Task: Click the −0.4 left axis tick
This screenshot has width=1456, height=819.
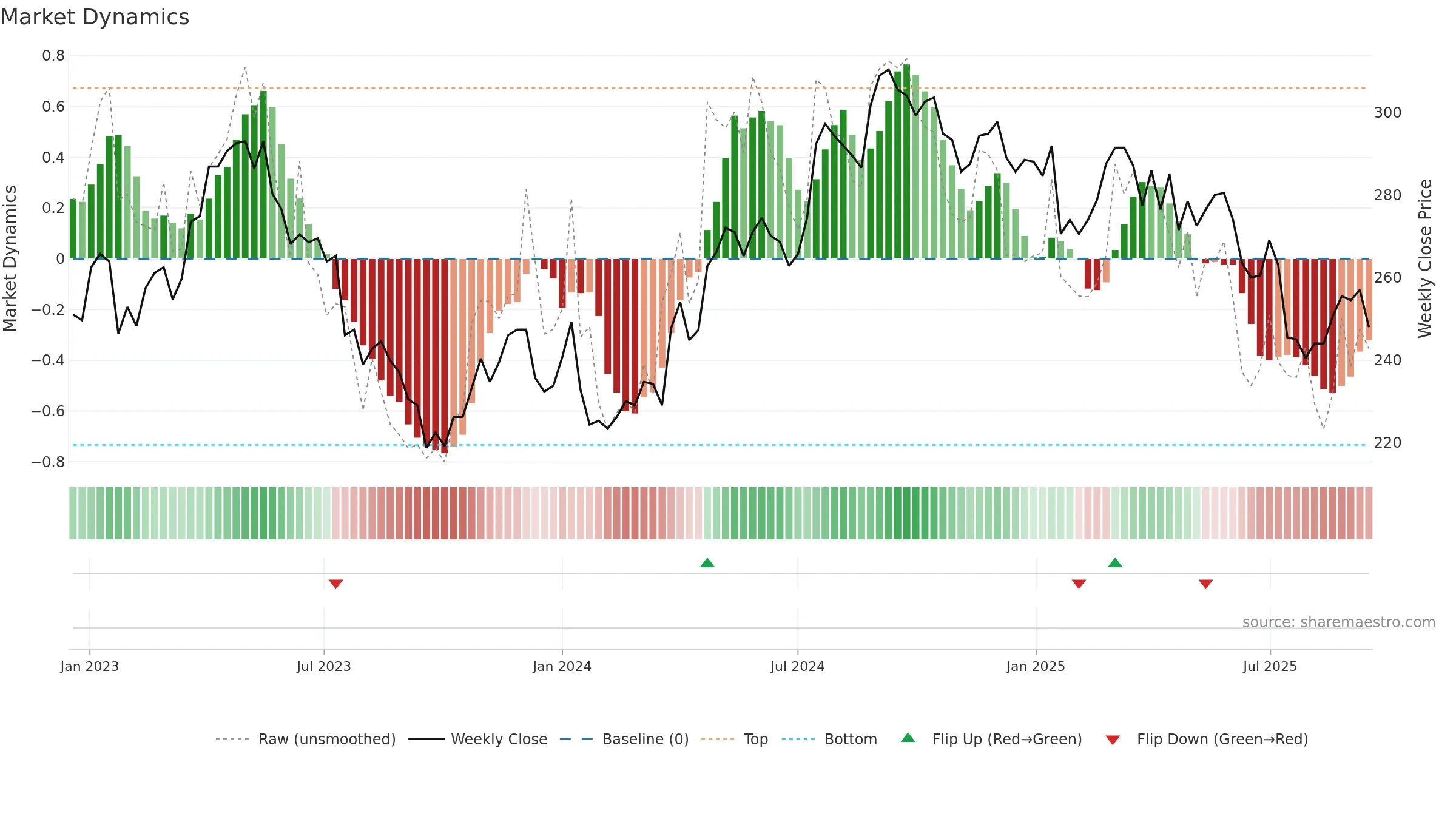Action: [x=48, y=360]
